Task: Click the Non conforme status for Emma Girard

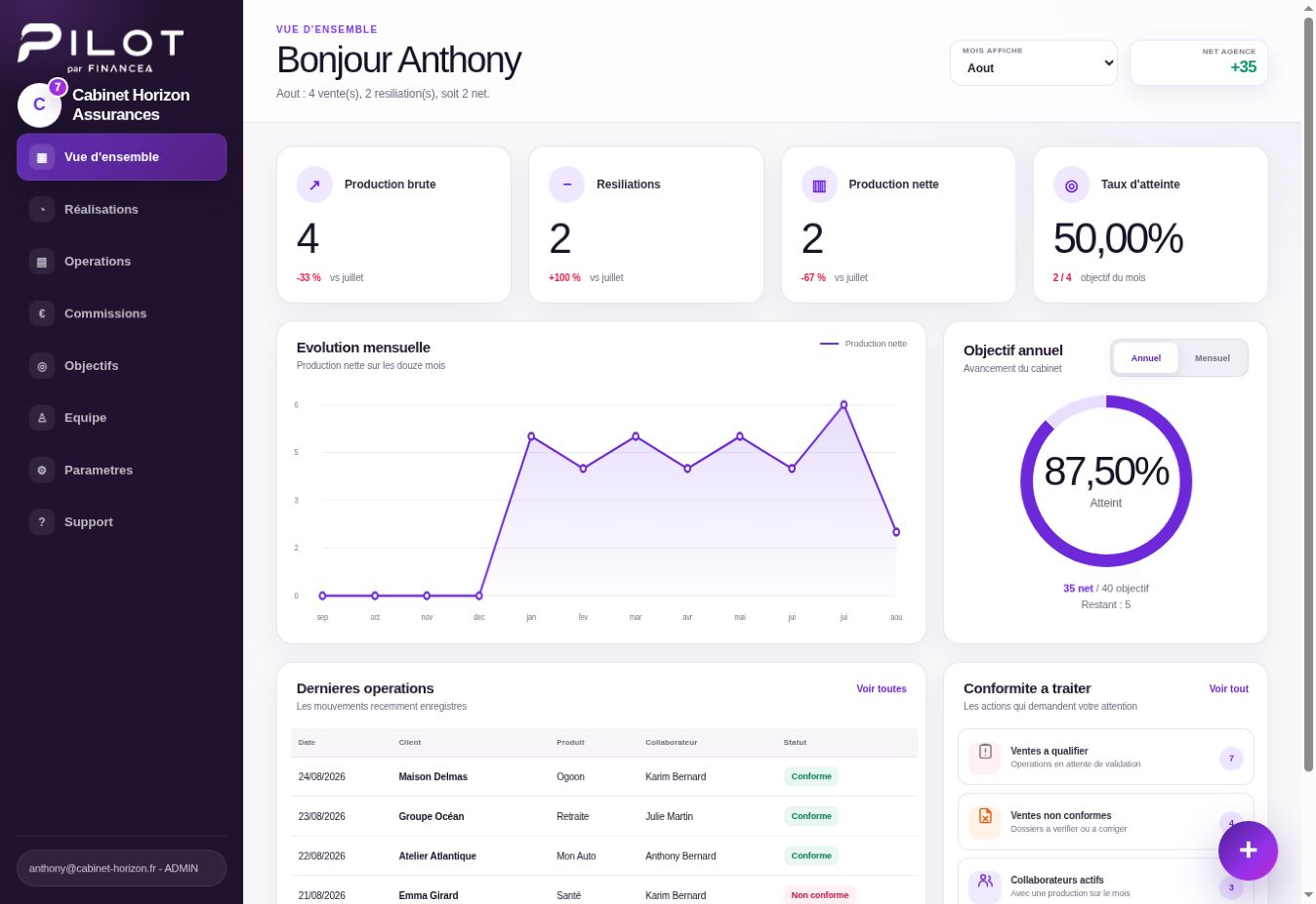Action: (x=820, y=895)
